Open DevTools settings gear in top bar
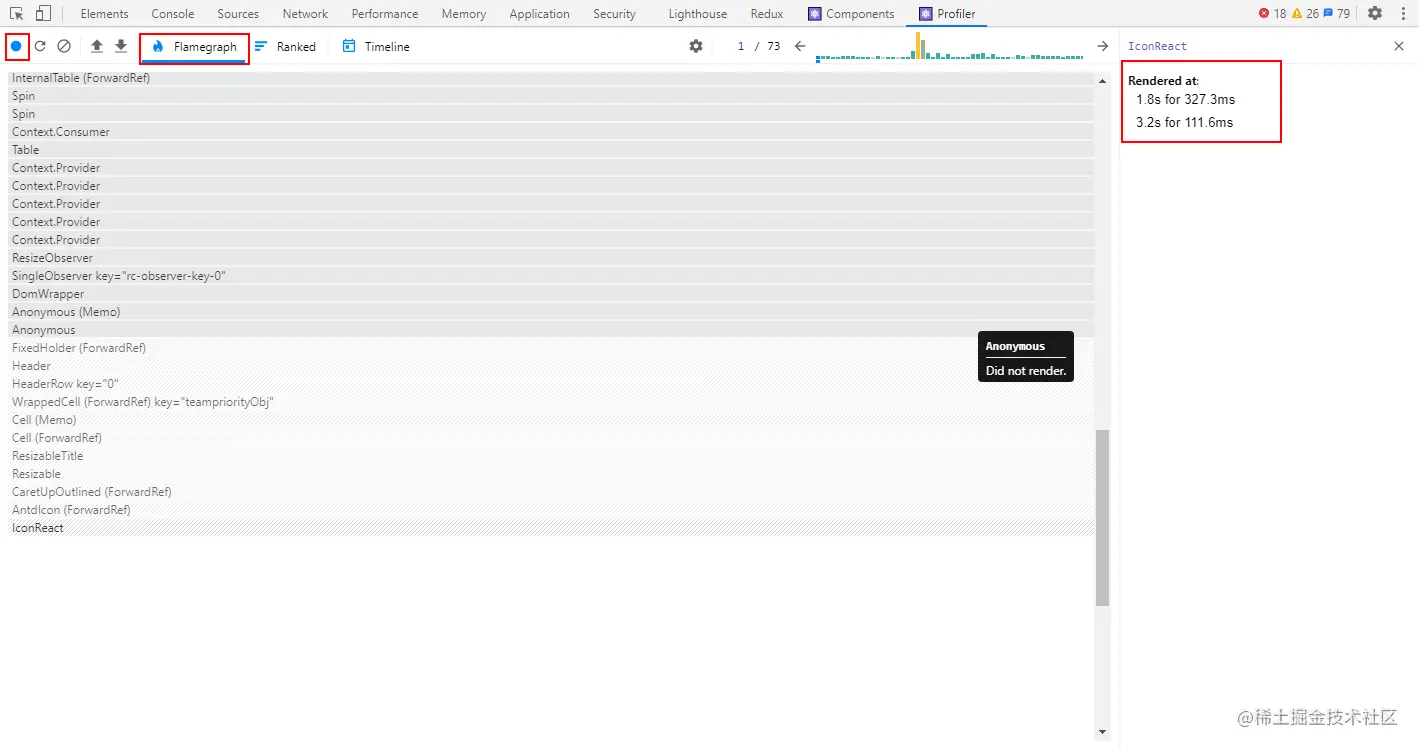This screenshot has width=1419, height=749. tap(1375, 14)
